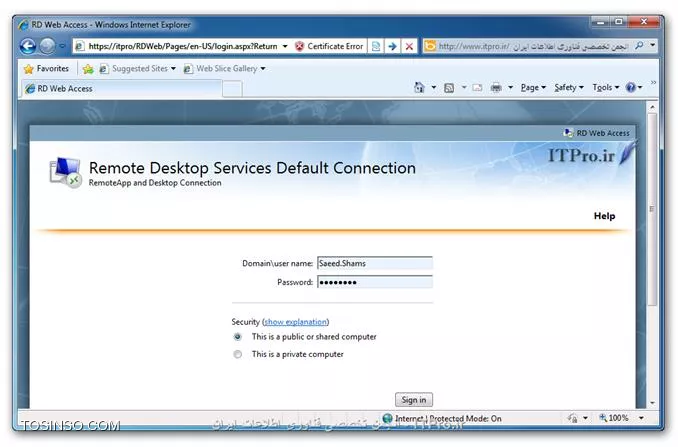This screenshot has height=447, width=678.
Task: Open the Certificate Error warning
Action: tap(329, 46)
